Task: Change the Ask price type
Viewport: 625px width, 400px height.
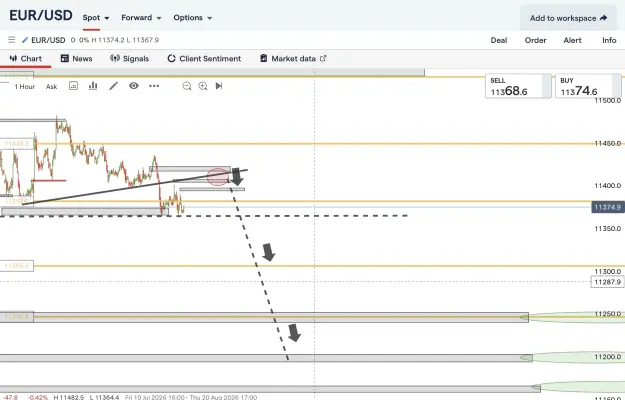Action: [51, 86]
